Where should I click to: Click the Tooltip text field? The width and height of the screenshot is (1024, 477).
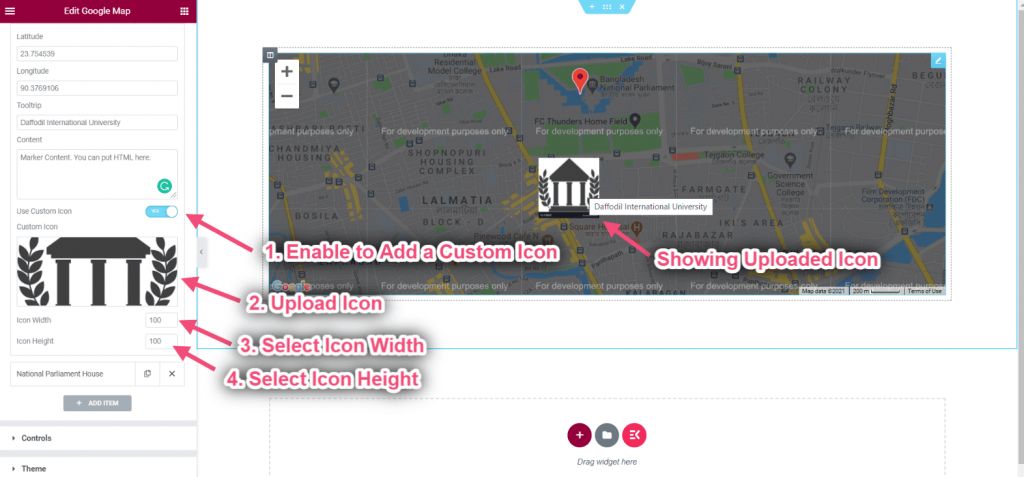pyautogui.click(x=97, y=122)
